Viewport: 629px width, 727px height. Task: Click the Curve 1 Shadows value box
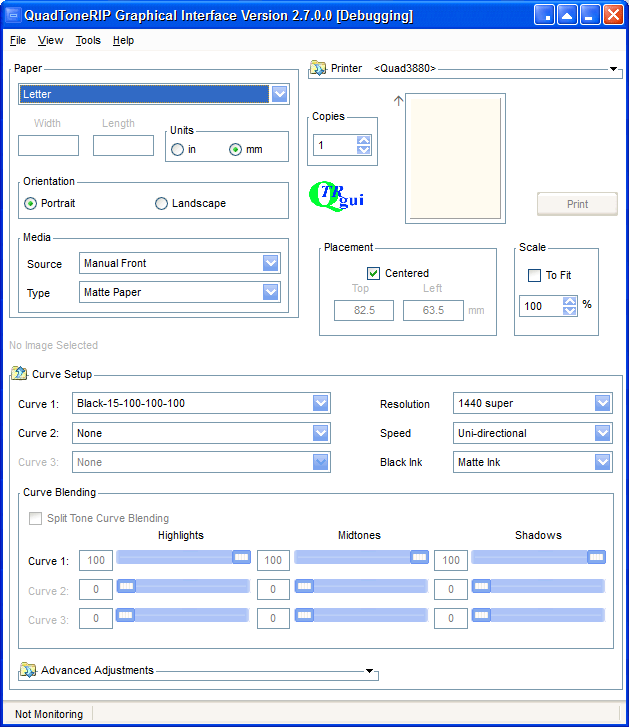[x=451, y=561]
